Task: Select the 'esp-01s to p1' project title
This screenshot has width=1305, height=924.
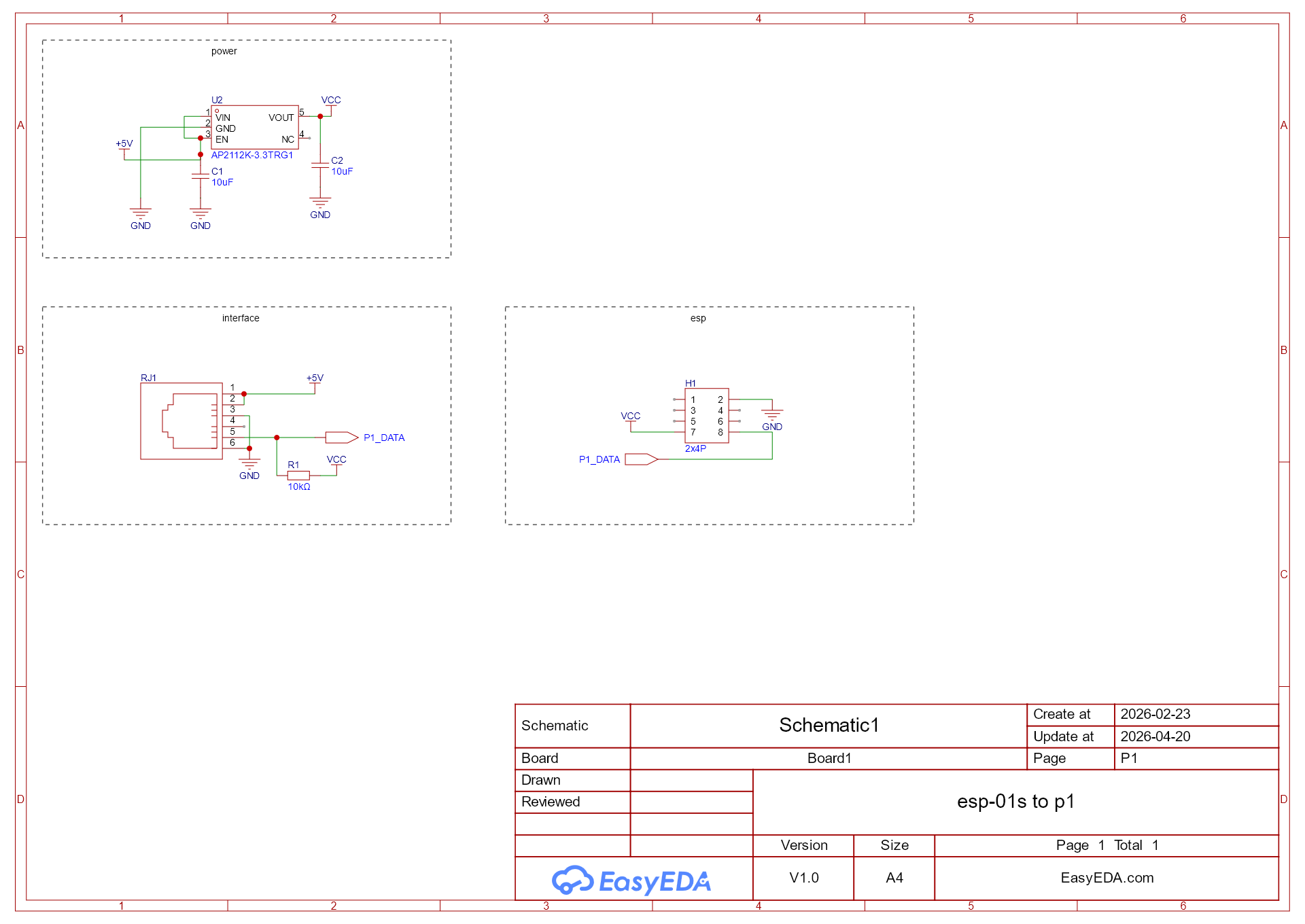Action: (1016, 802)
